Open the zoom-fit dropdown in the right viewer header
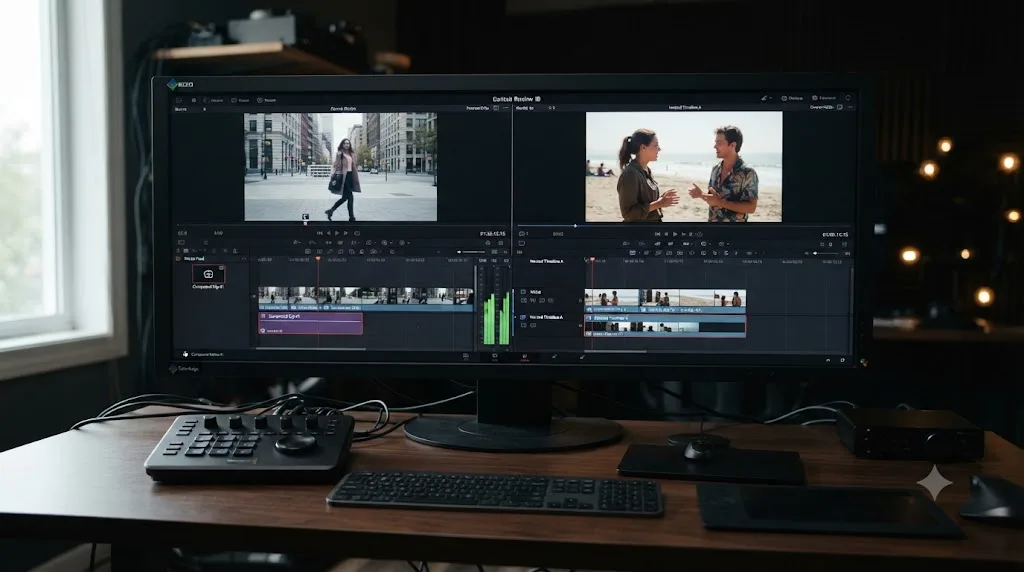1024x572 pixels. [x=823, y=108]
